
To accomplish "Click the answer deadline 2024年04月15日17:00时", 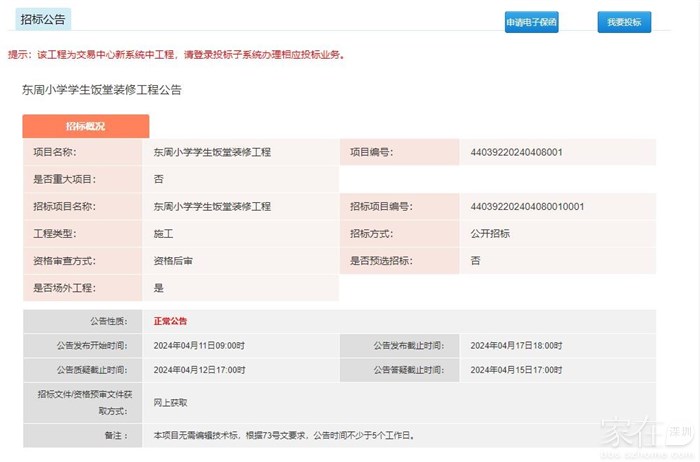I will pyautogui.click(x=516, y=369).
